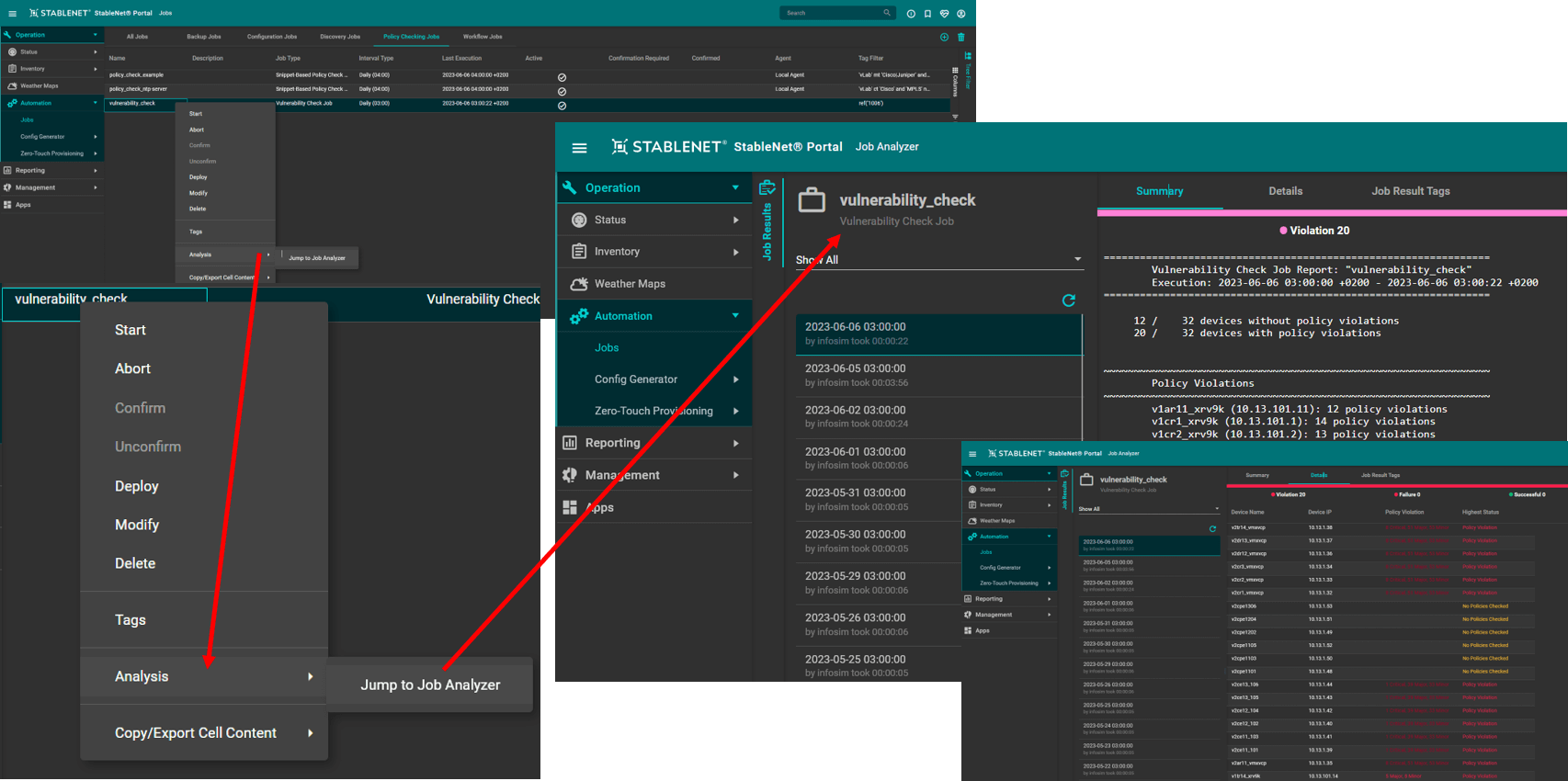The width and height of the screenshot is (1568, 781).
Task: Expand Reporting submenu arrow in large Job Analyzer
Action: point(736,443)
